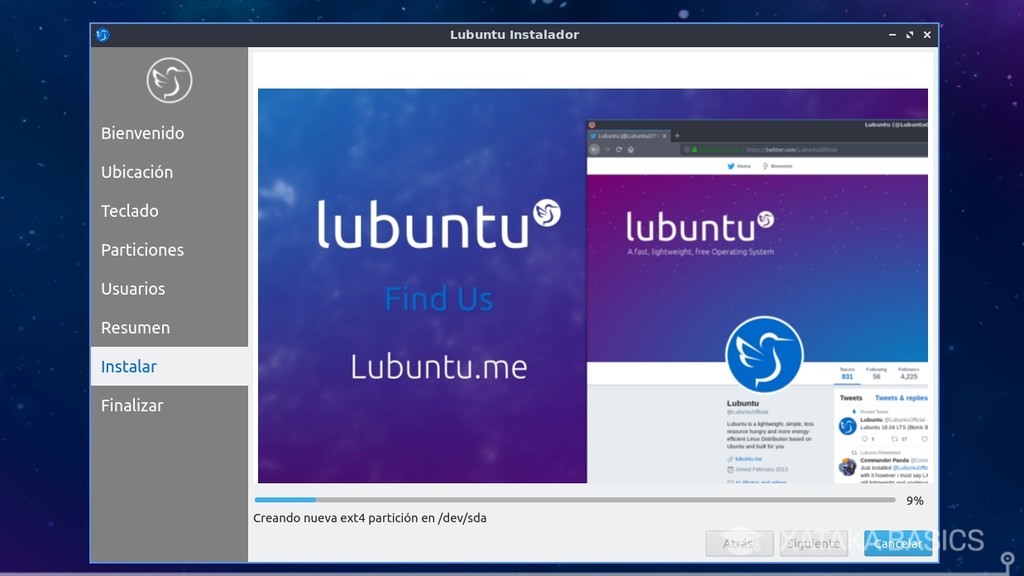Image resolution: width=1024 pixels, height=576 pixels.
Task: Click the 'Find Us' text on slide
Action: click(x=438, y=298)
